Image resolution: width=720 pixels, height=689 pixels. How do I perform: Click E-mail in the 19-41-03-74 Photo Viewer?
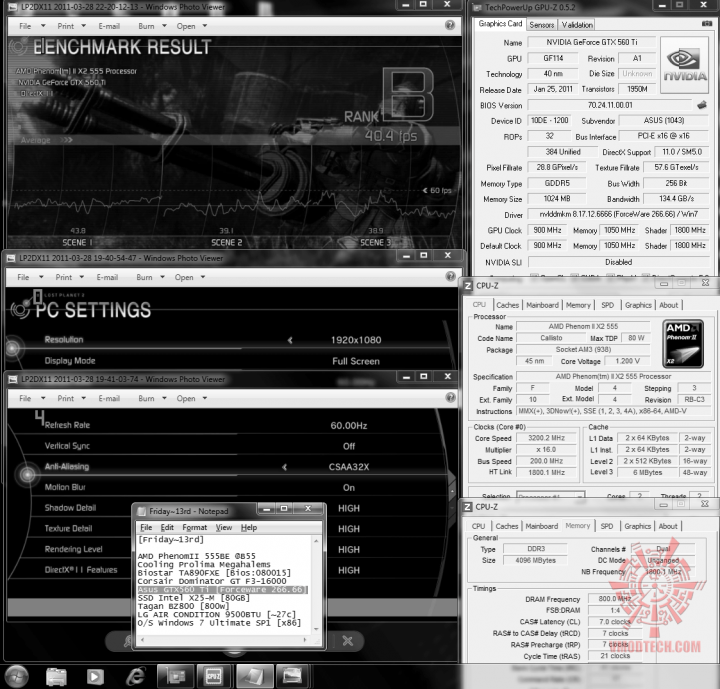(109, 398)
